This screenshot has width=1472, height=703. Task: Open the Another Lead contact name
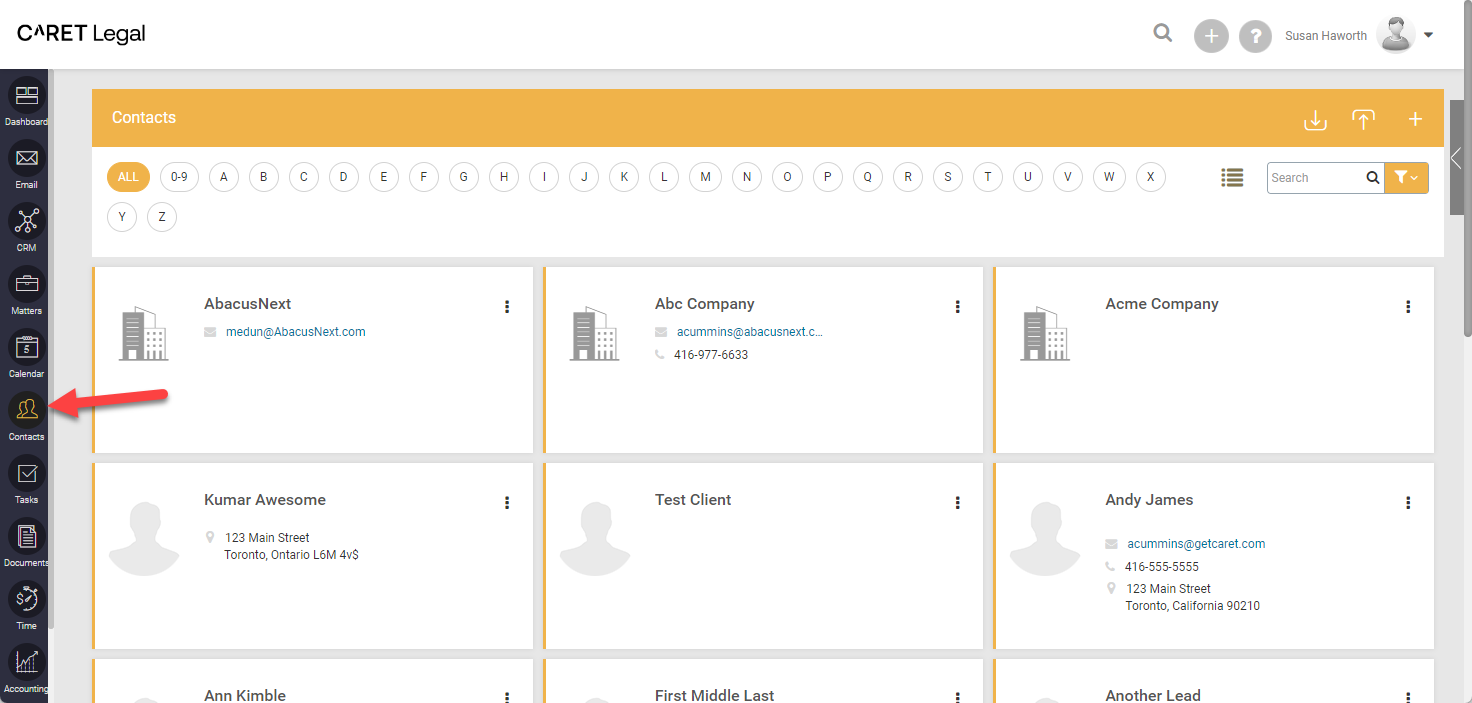pos(1153,696)
